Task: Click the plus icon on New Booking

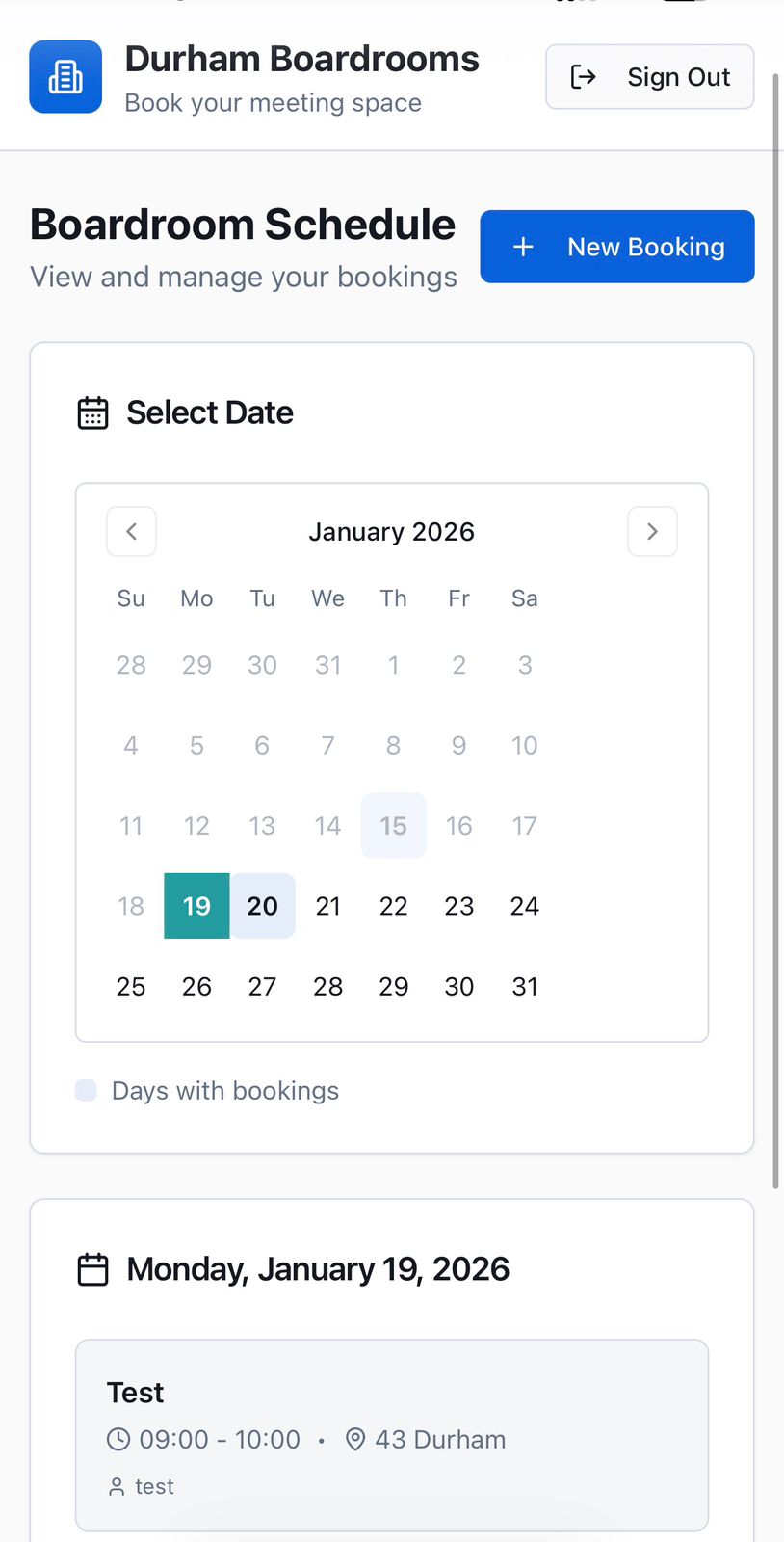Action: [523, 247]
